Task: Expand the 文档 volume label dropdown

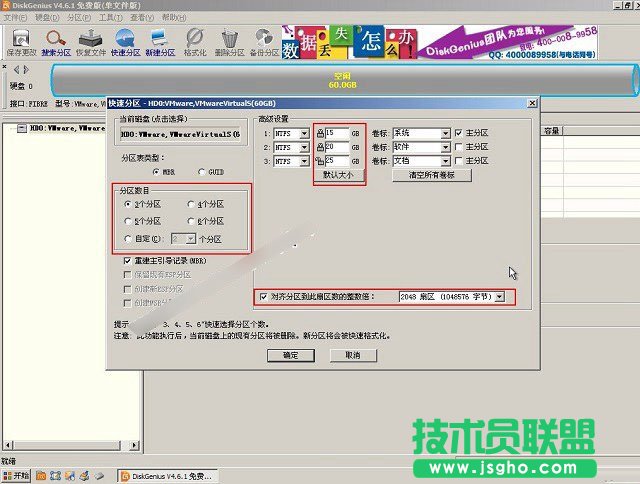Action: pyautogui.click(x=445, y=161)
